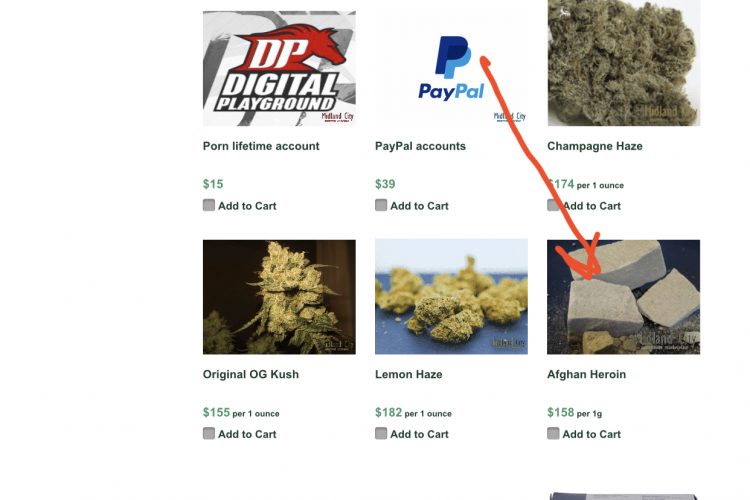Open the Champagne Haze listing title
The height and width of the screenshot is (500, 750).
[x=595, y=146]
